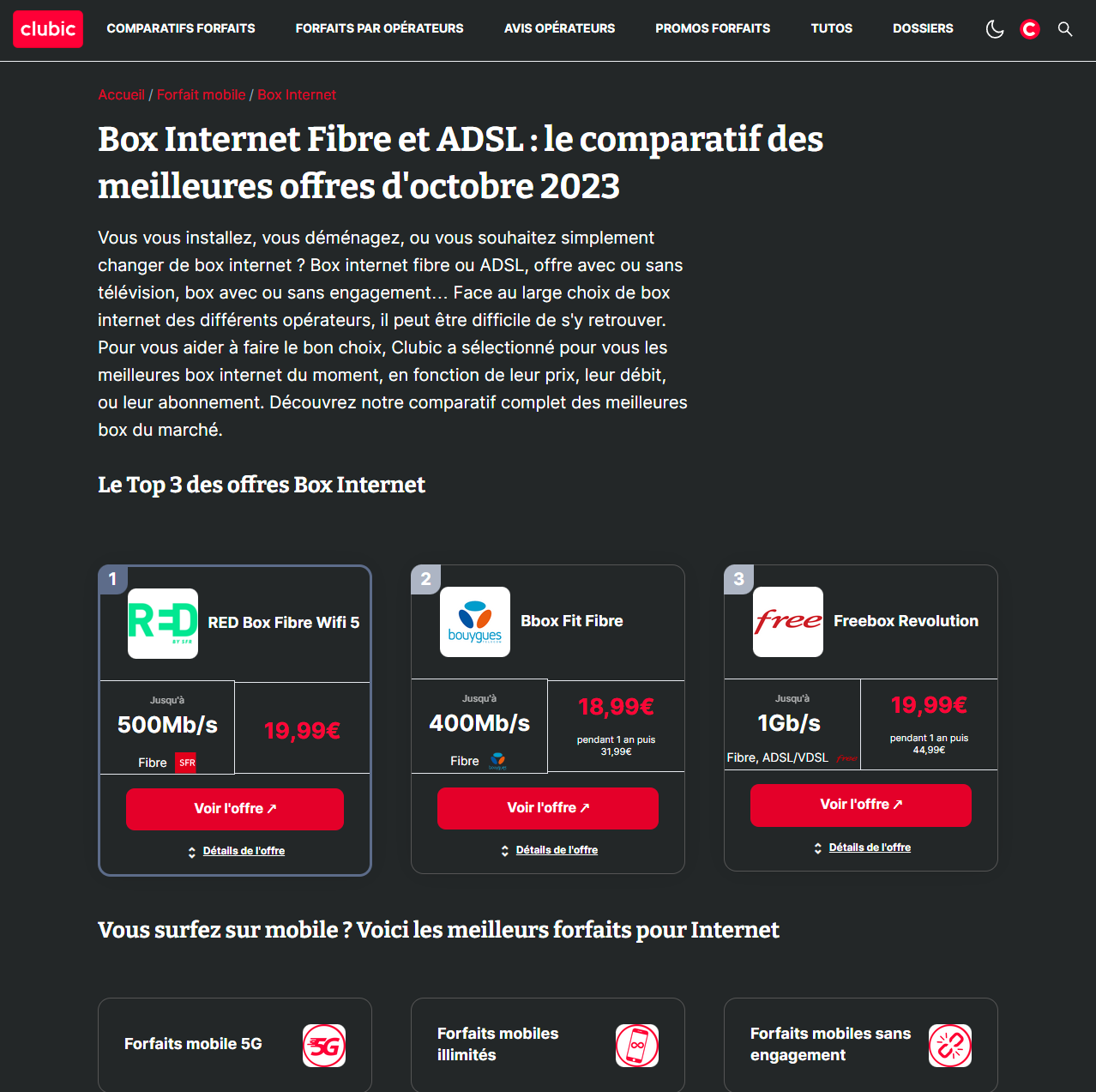1096x1092 pixels.
Task: Open Avis Opérateurs menu
Action: tap(560, 28)
